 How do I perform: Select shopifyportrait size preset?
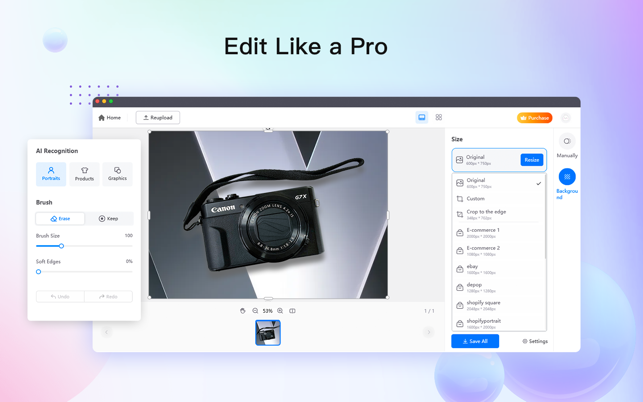tap(499, 323)
